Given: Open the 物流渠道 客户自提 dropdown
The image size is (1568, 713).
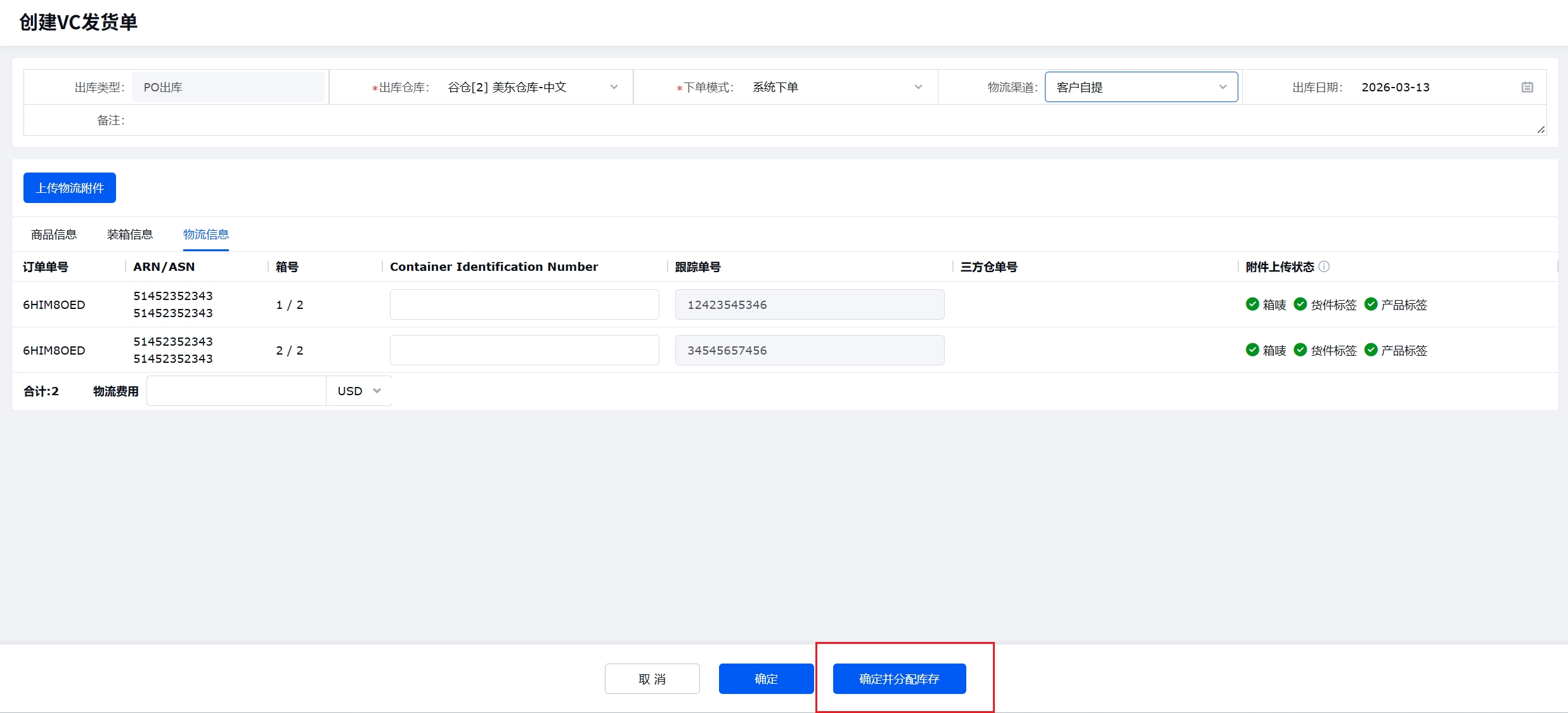Looking at the screenshot, I should click(x=1222, y=88).
